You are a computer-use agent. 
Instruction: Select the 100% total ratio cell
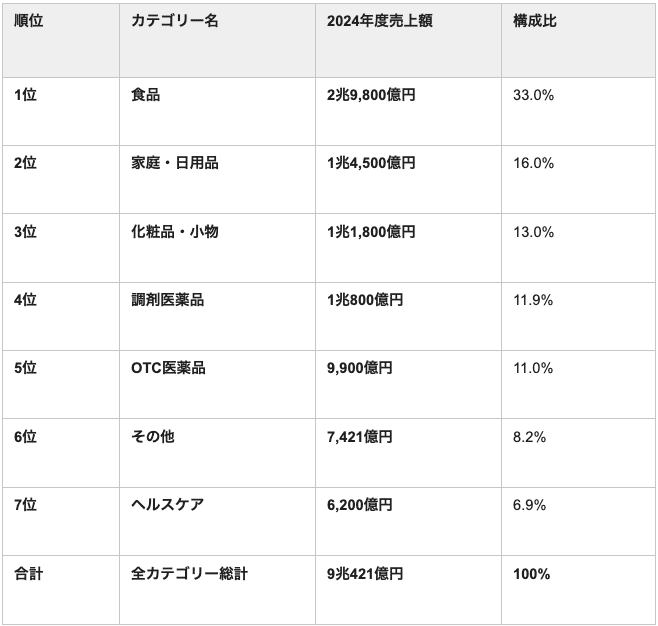tap(578, 590)
